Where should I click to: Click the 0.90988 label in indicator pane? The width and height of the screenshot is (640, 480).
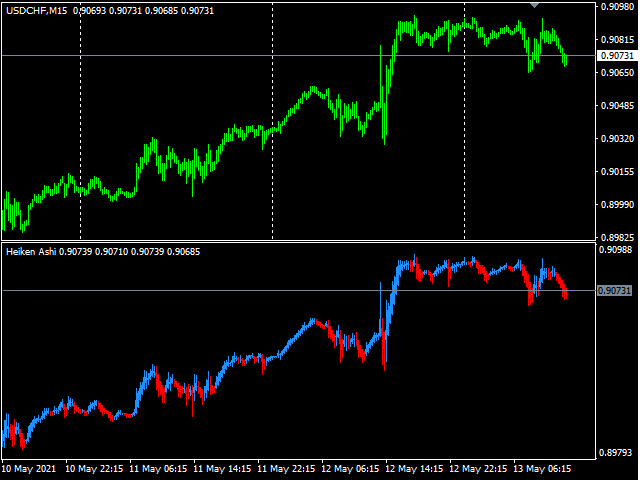tap(616, 250)
